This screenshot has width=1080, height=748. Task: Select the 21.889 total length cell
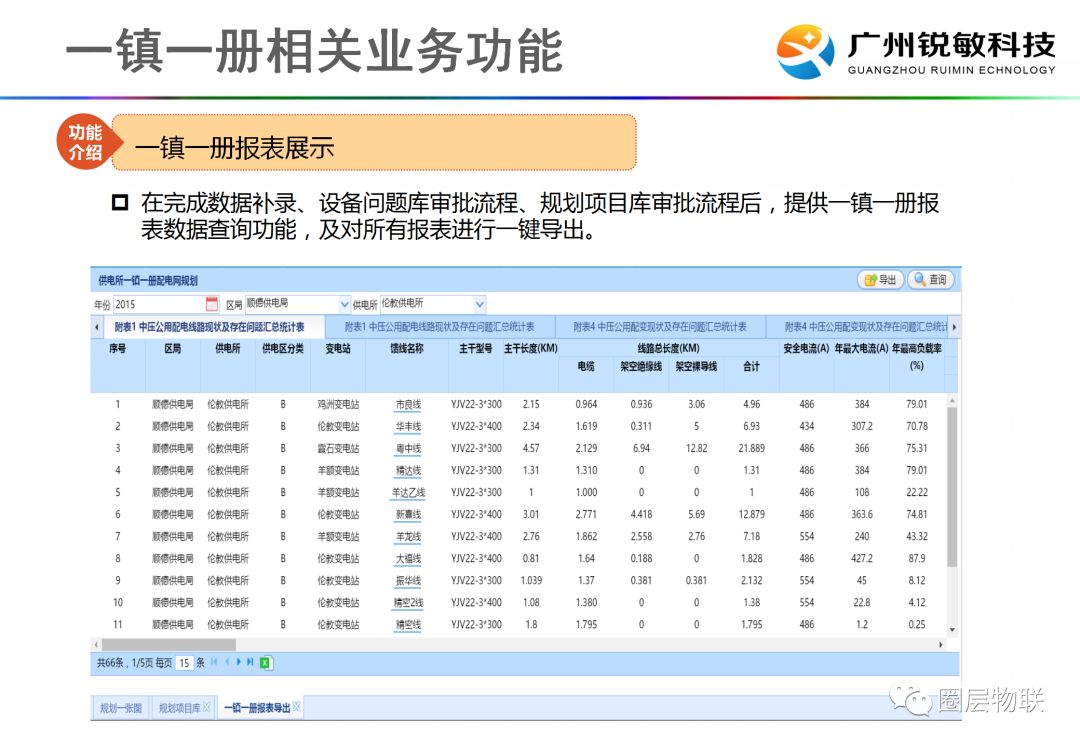751,448
